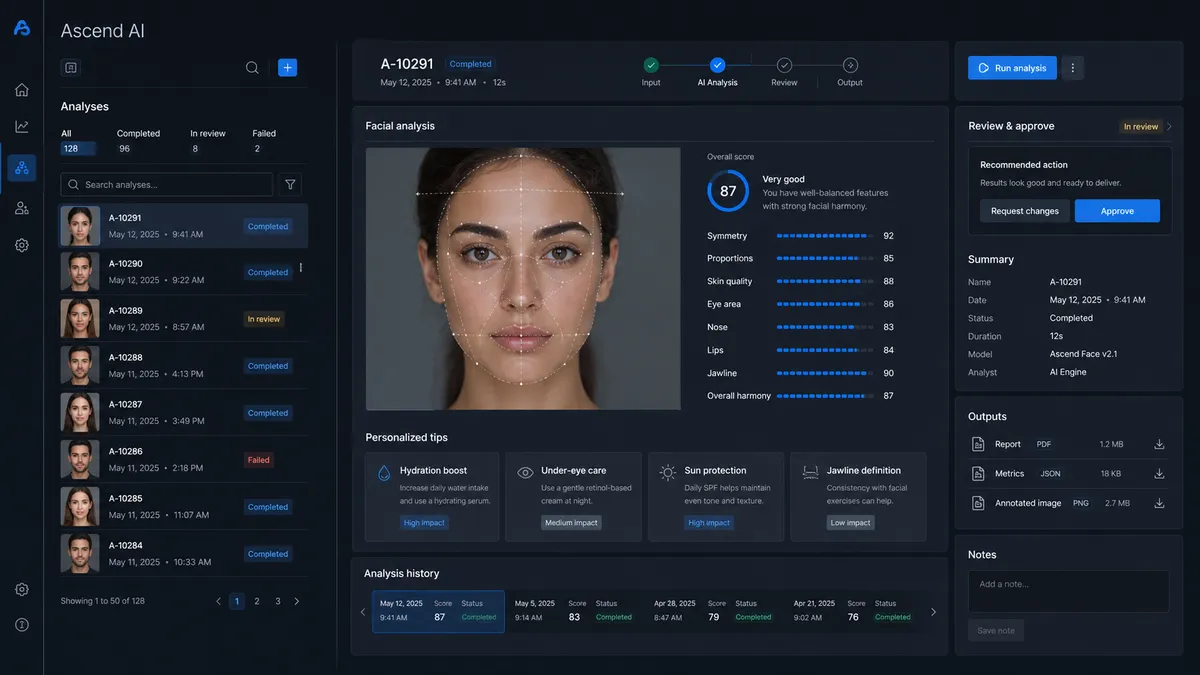Image resolution: width=1200 pixels, height=675 pixels.
Task: Expand the Review & approve chevron
Action: (x=1170, y=127)
